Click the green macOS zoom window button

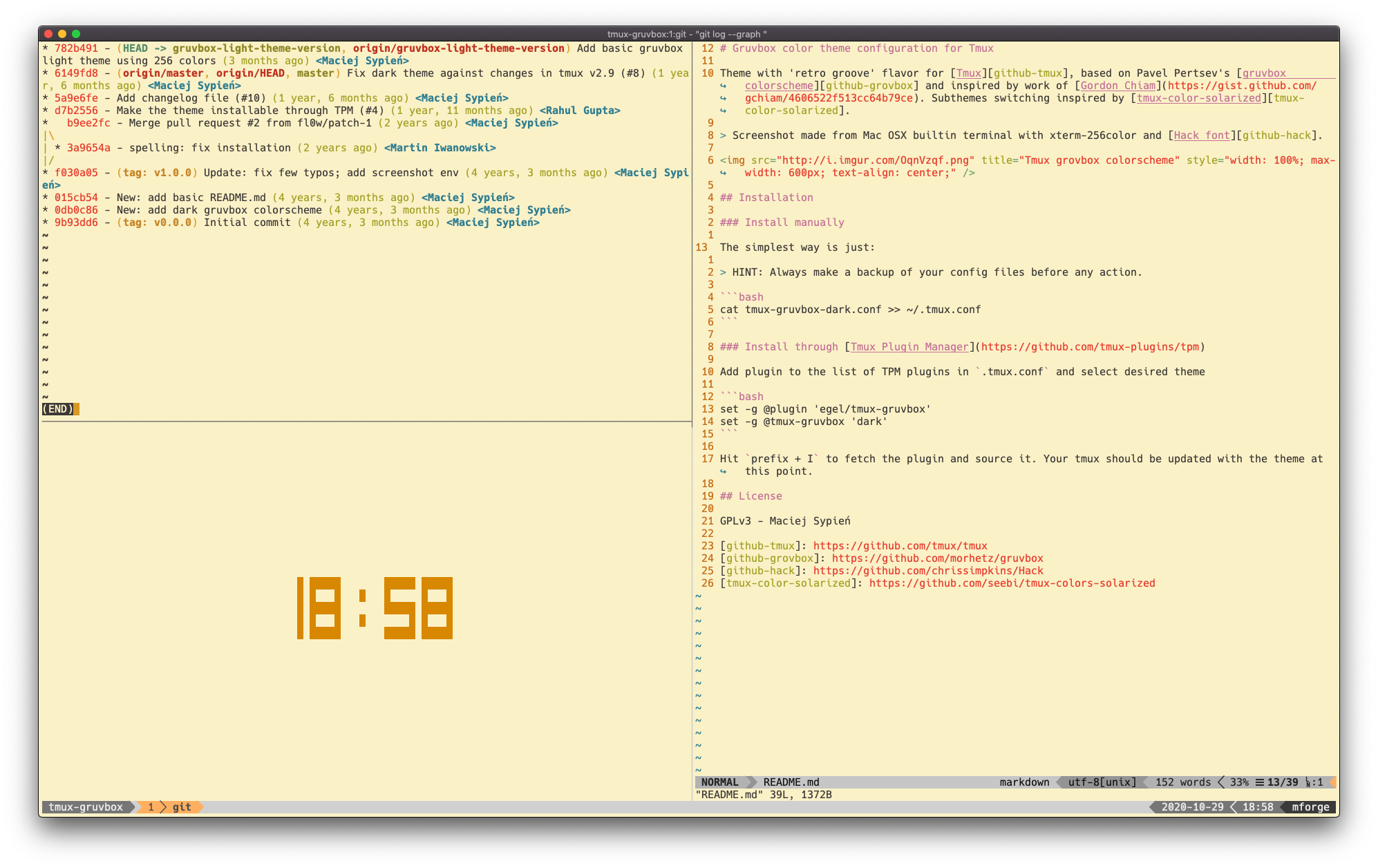pos(76,34)
